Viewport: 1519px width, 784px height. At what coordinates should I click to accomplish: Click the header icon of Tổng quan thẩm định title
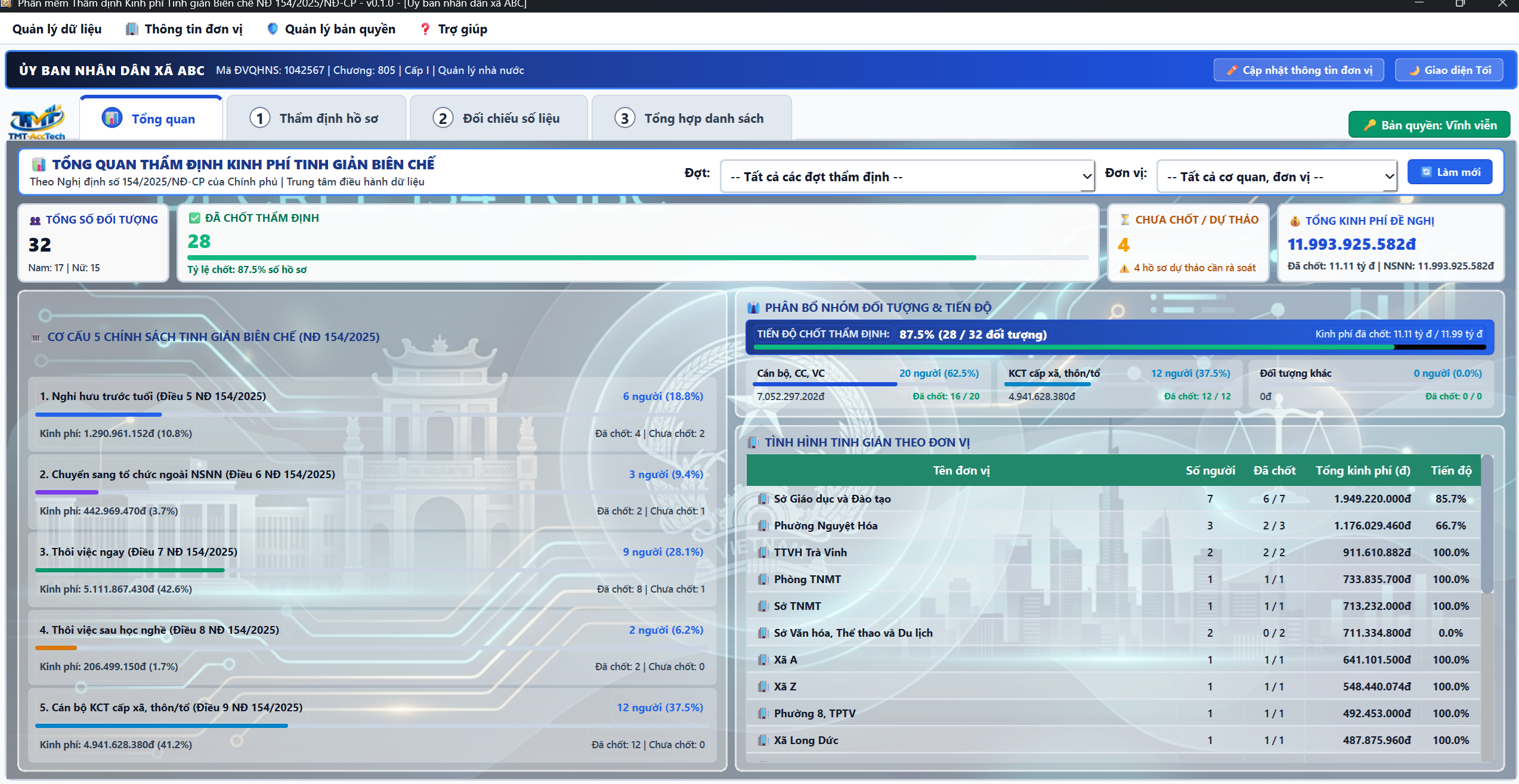click(x=39, y=165)
